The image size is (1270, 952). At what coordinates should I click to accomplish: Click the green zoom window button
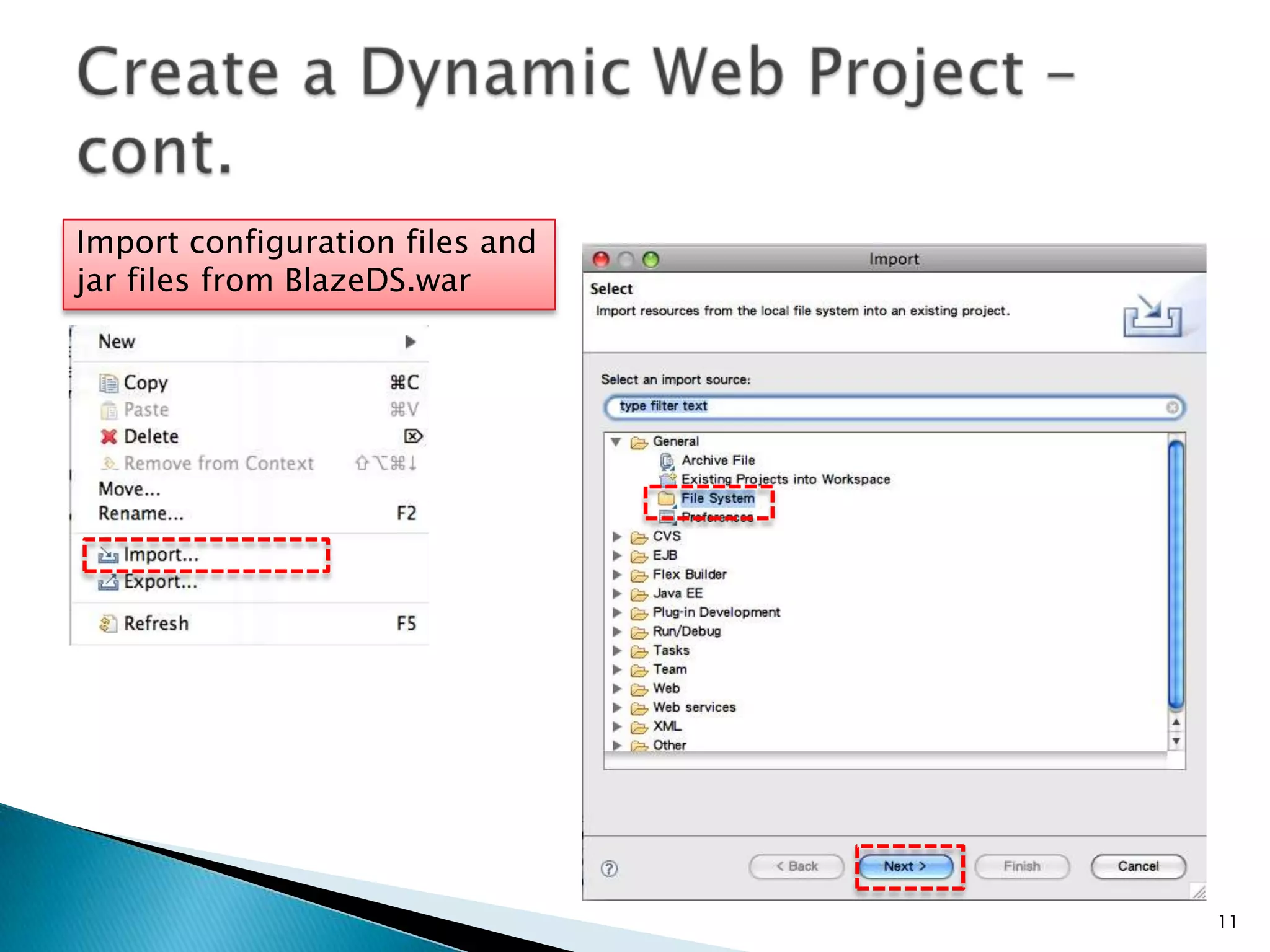coord(651,259)
